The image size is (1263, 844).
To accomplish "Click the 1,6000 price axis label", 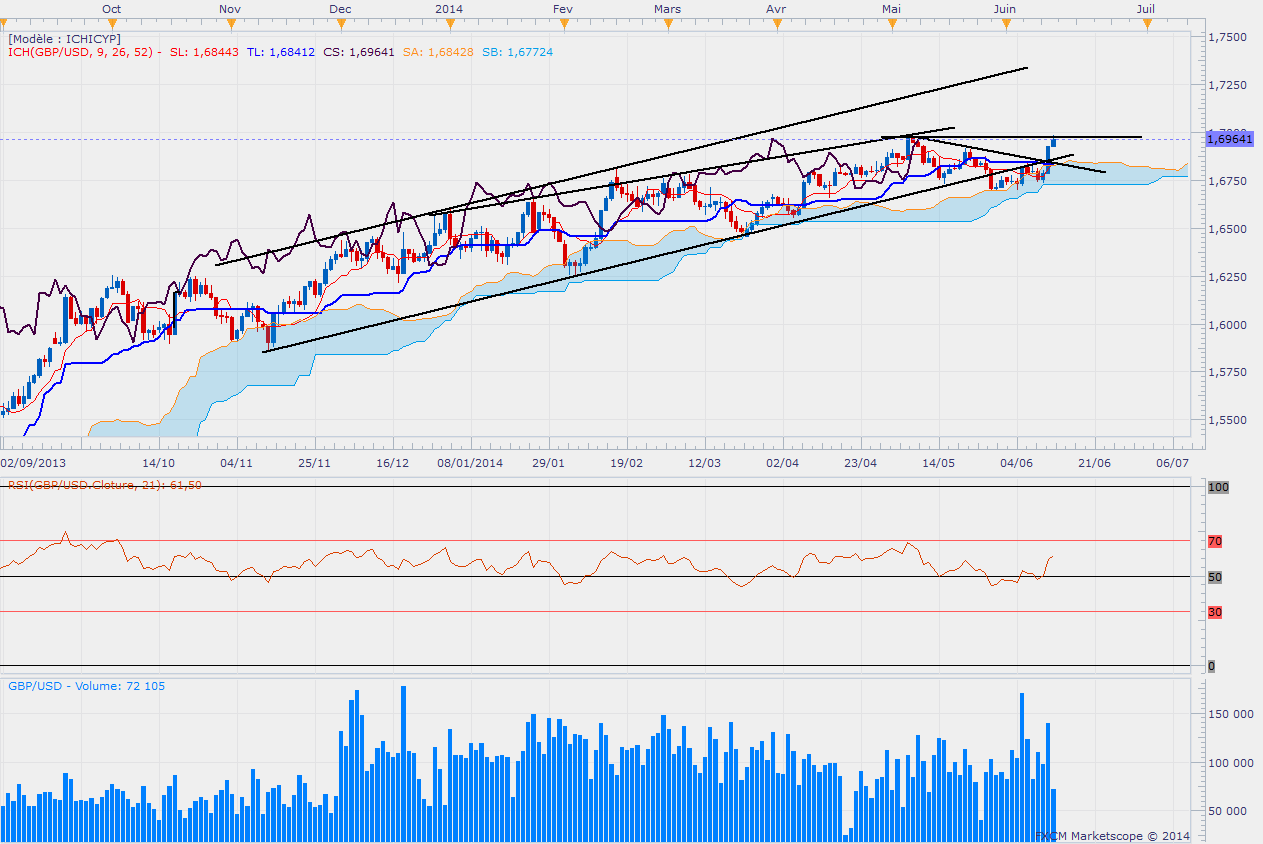I will tap(1226, 325).
